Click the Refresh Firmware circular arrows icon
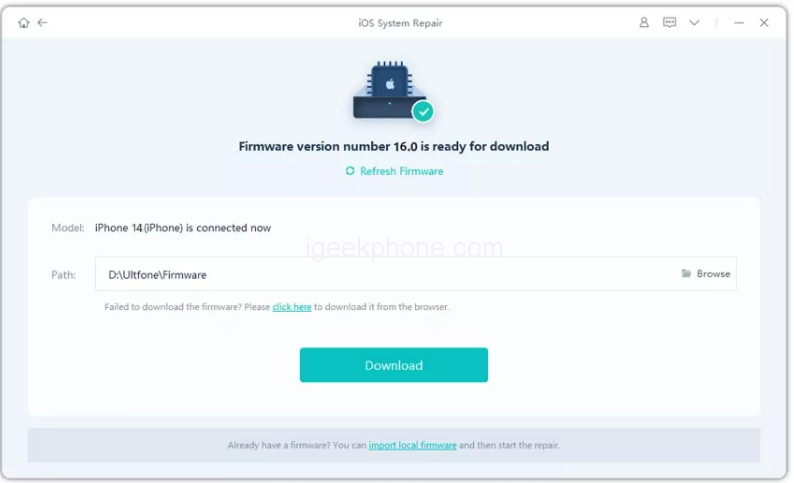This screenshot has width=794, height=483. point(350,171)
